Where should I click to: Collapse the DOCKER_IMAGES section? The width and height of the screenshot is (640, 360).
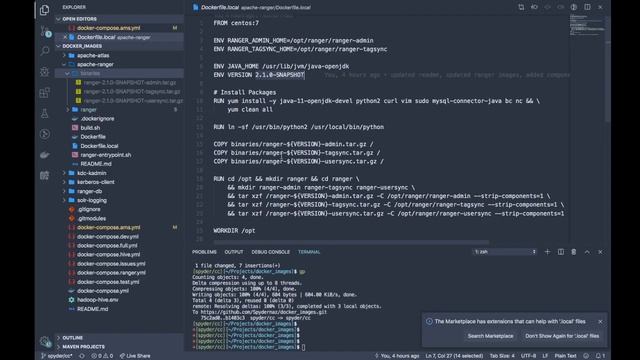click(58, 46)
